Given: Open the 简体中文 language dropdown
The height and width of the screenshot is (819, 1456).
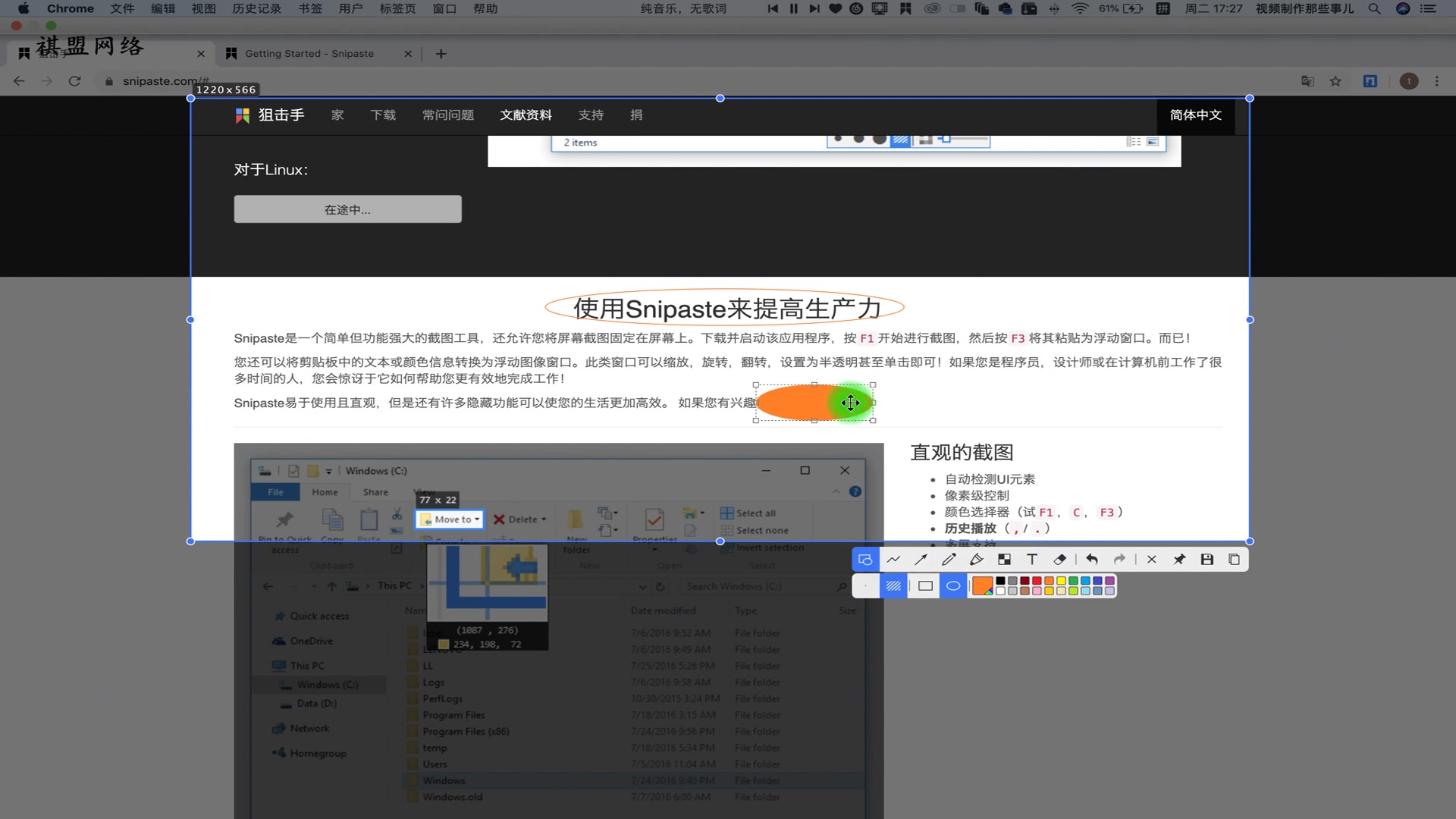Looking at the screenshot, I should pos(1195,115).
